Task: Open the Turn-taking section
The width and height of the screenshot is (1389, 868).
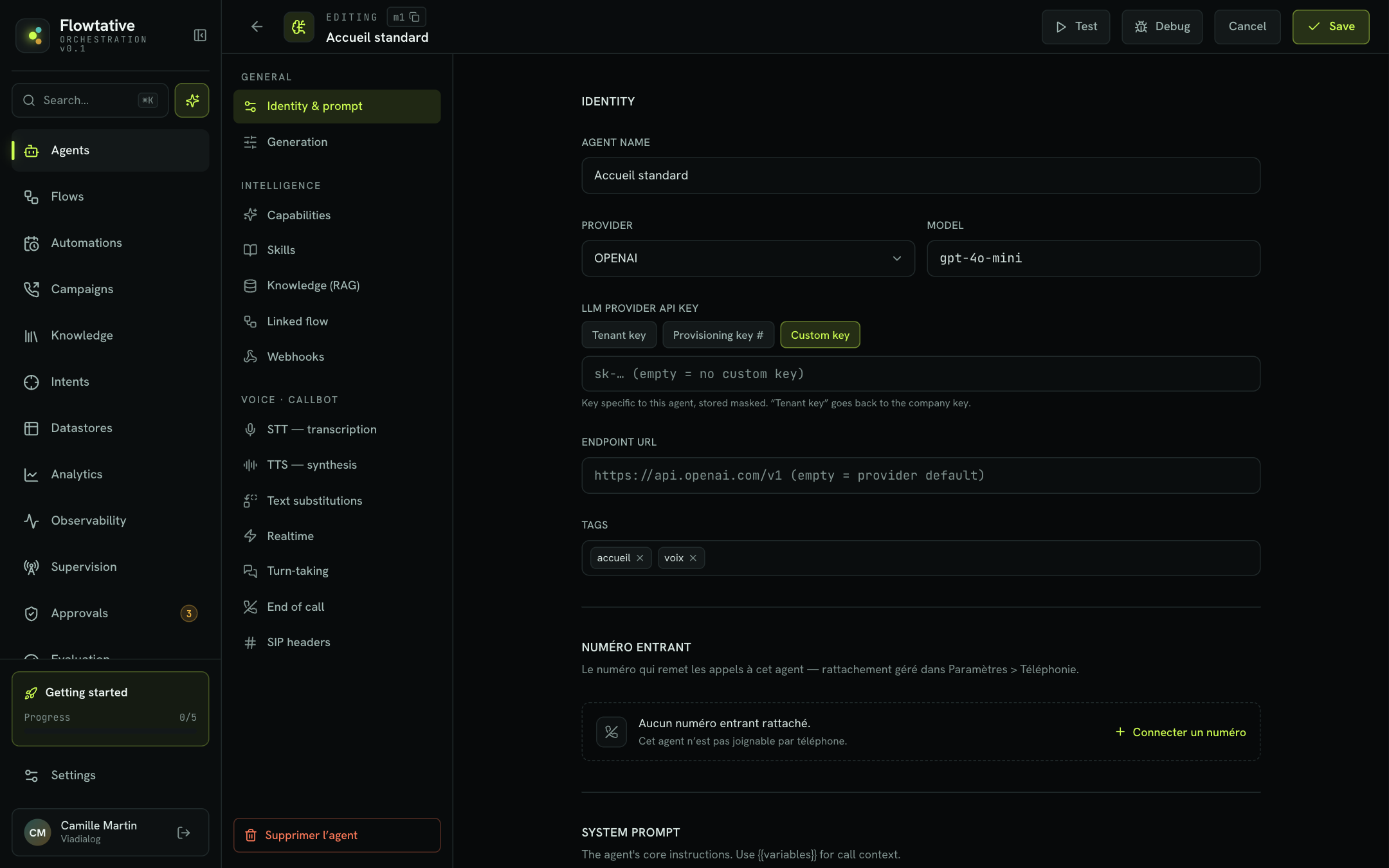Action: coord(337,571)
